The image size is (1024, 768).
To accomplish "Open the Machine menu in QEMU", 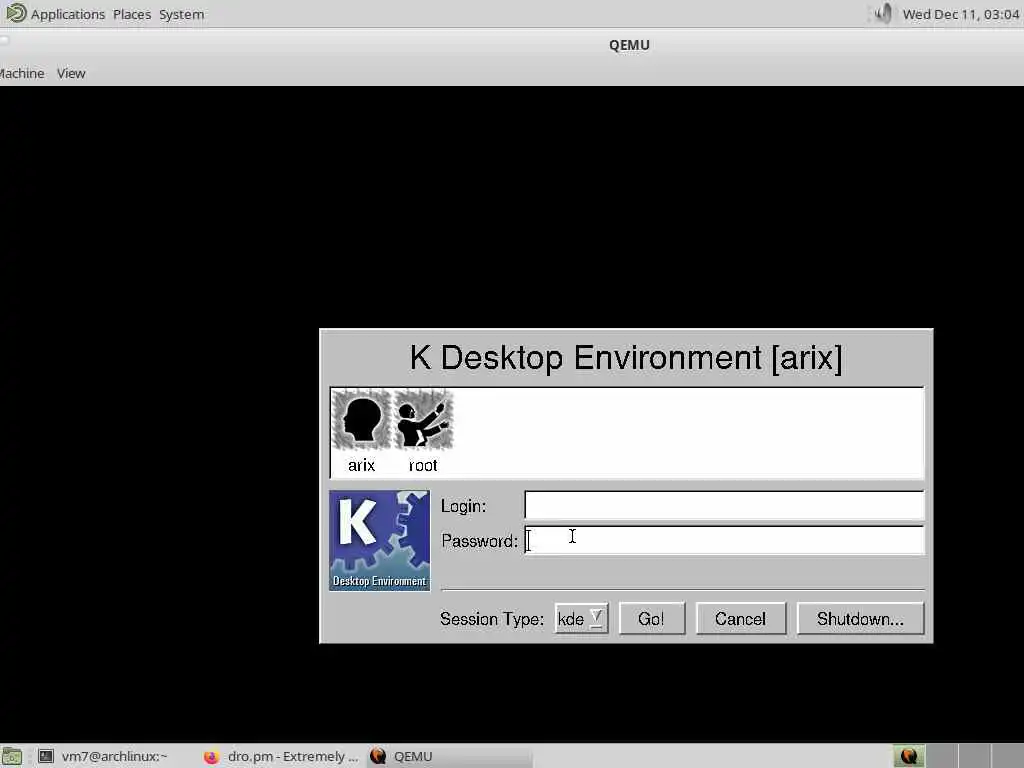I will pyautogui.click(x=22, y=73).
